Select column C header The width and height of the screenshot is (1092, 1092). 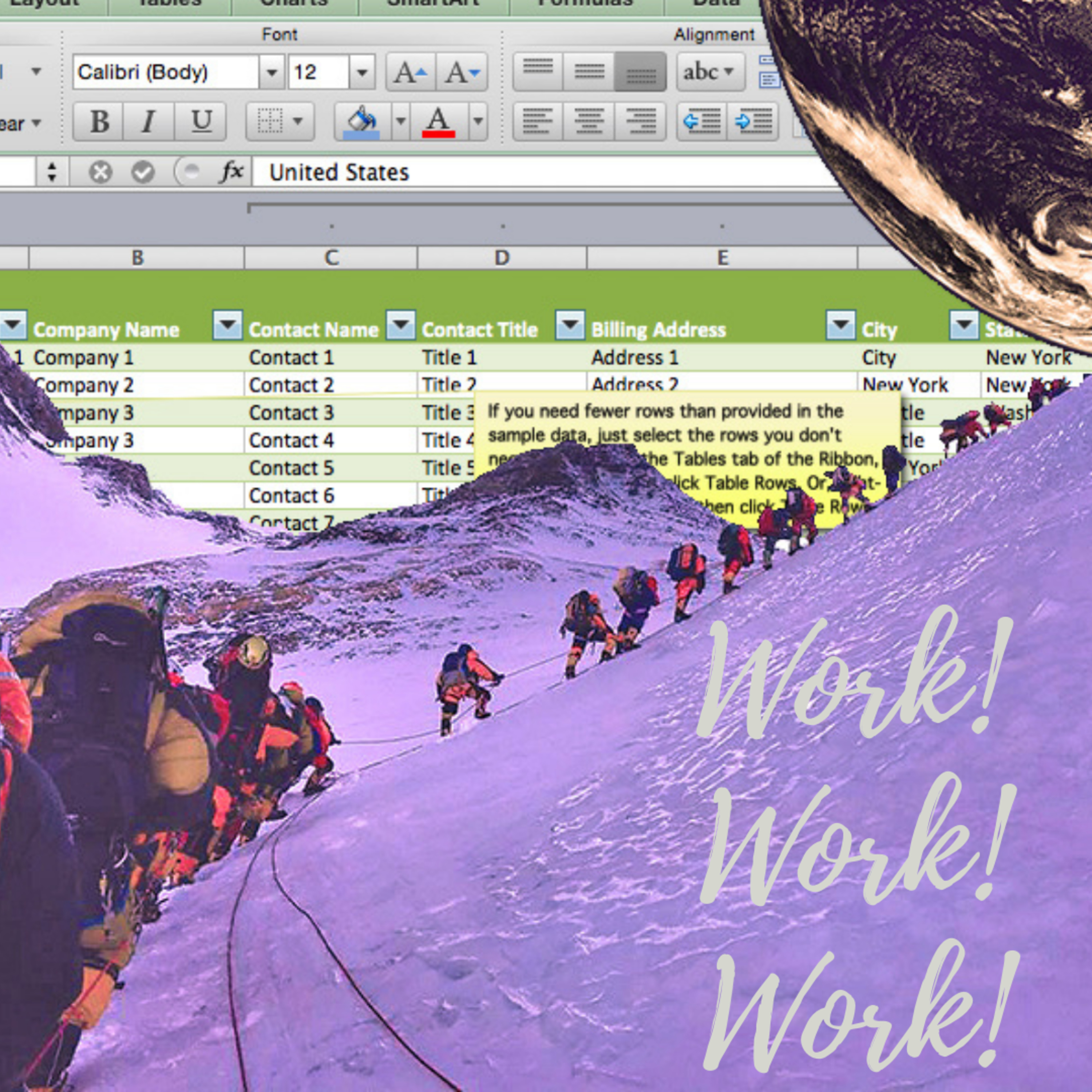click(331, 258)
